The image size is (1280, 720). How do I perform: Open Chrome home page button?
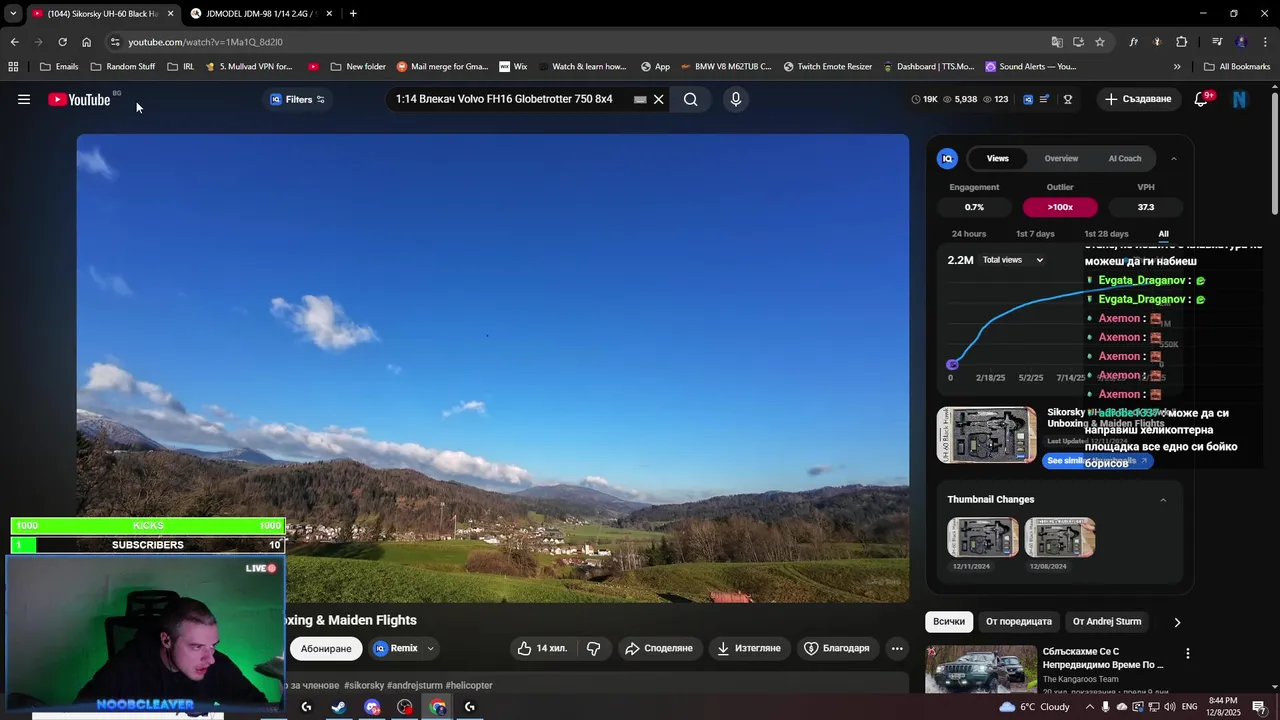pyautogui.click(x=86, y=42)
